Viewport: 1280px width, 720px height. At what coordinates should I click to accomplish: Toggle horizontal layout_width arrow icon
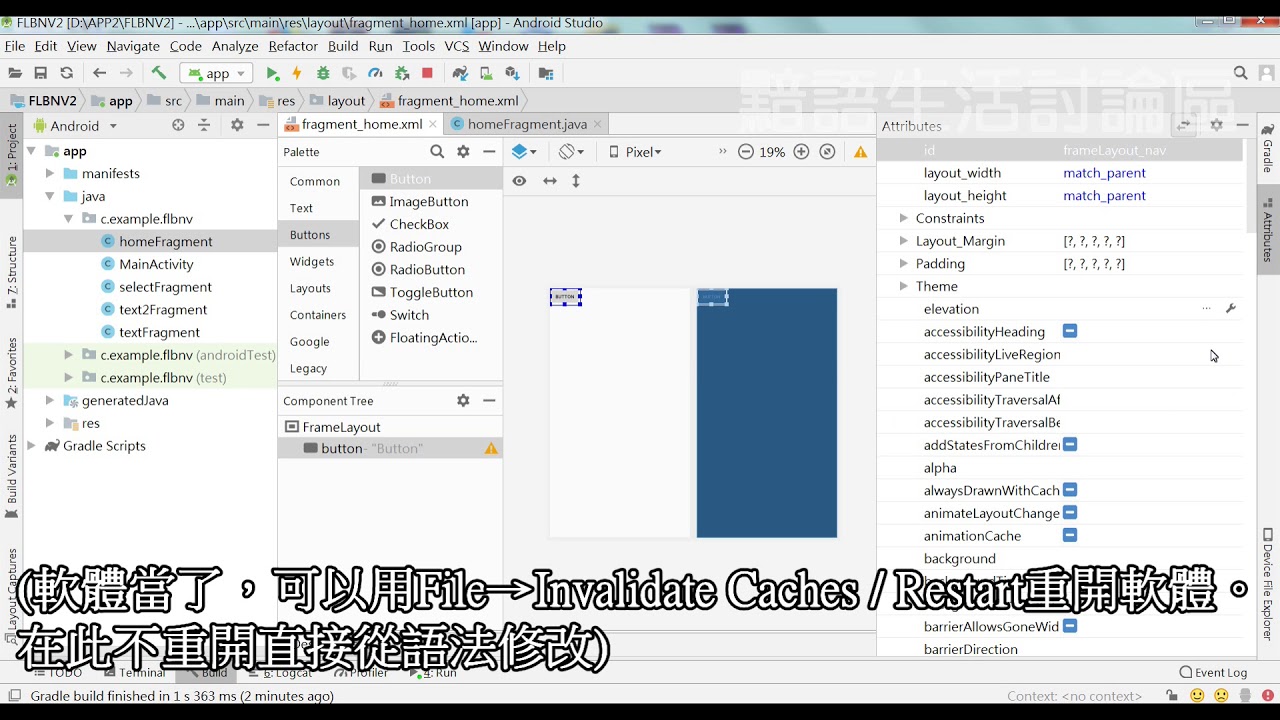[549, 181]
